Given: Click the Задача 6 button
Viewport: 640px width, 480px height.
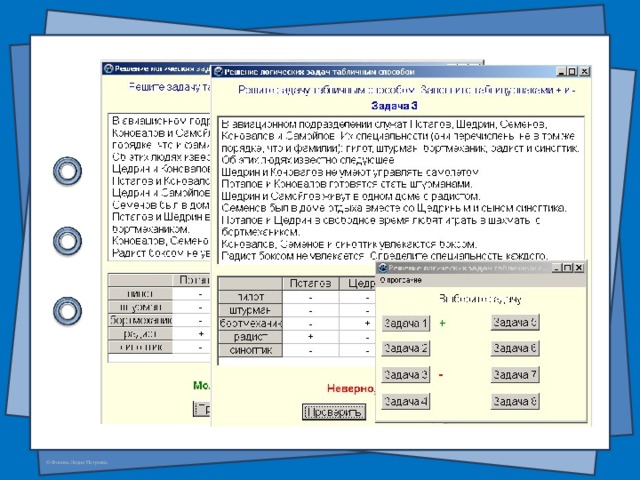Looking at the screenshot, I should 515,348.
